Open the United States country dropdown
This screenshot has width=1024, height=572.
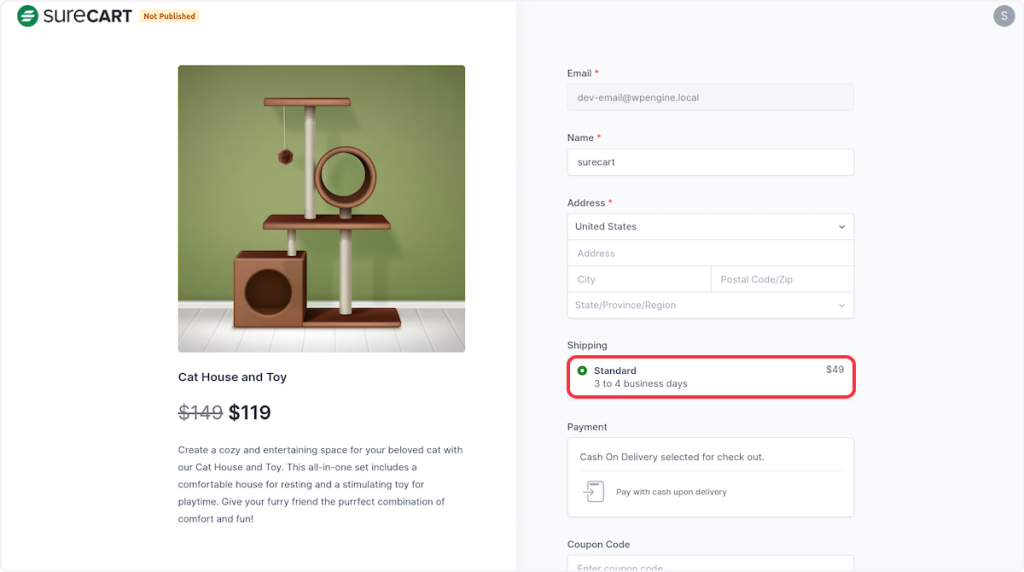point(710,227)
